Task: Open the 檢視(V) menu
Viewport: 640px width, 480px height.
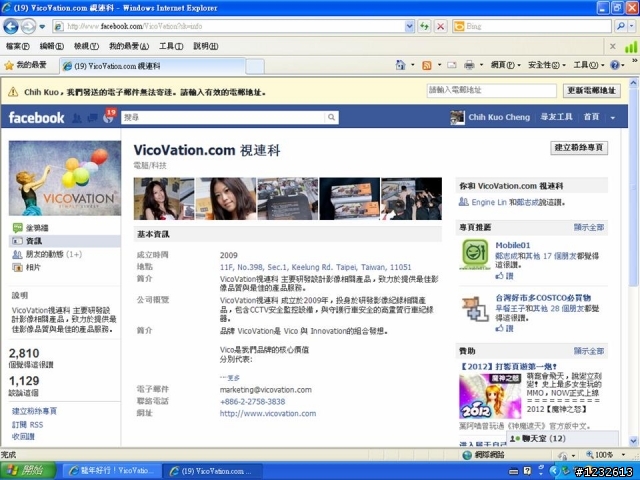Action: [86, 46]
